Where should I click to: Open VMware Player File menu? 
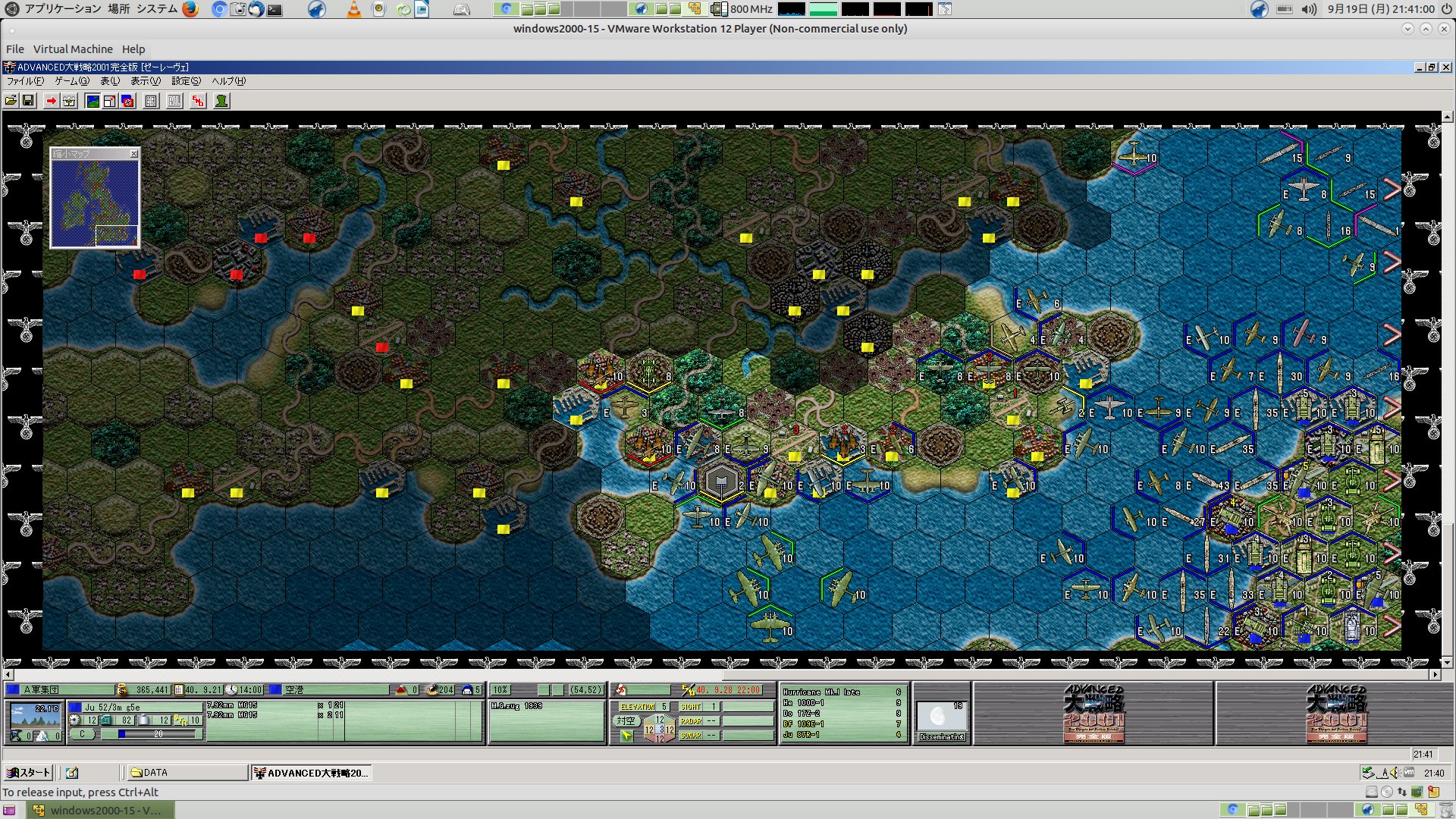click(15, 49)
